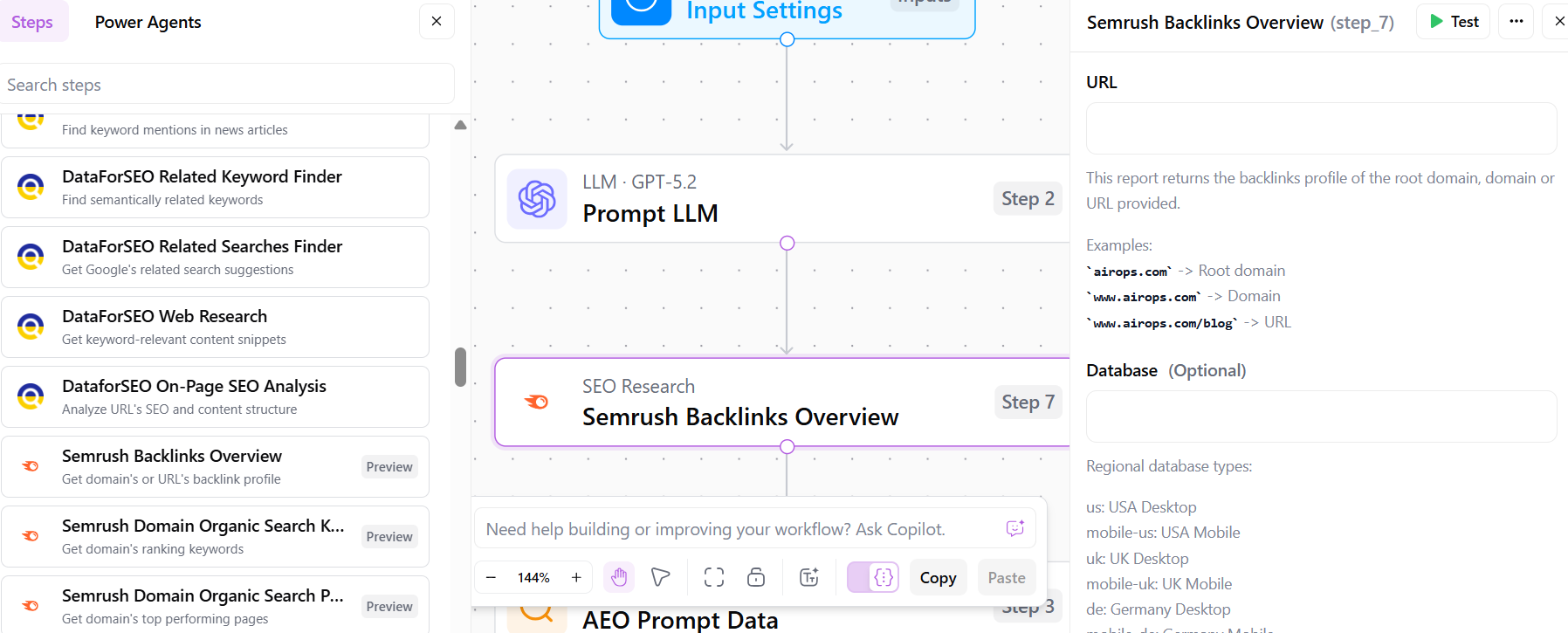Expand the Preview for Semrush Backlinks Overview
The image size is (1568, 633).
(389, 466)
